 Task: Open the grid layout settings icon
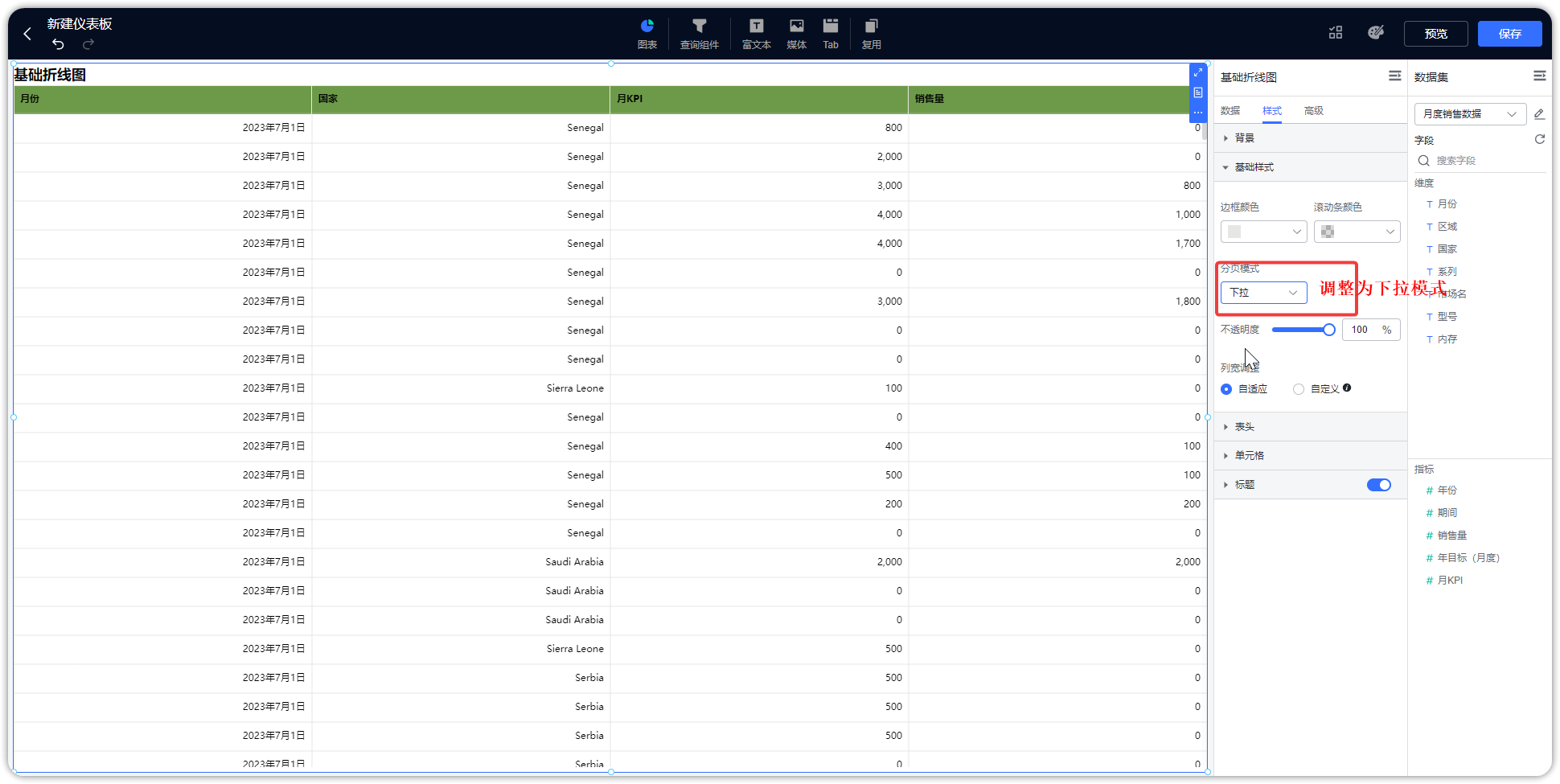point(1336,33)
